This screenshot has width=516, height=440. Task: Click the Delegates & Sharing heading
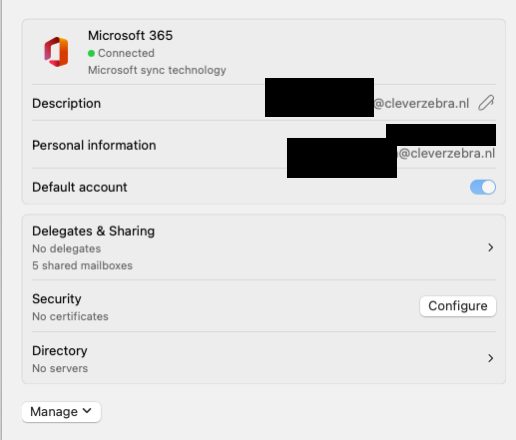93,231
